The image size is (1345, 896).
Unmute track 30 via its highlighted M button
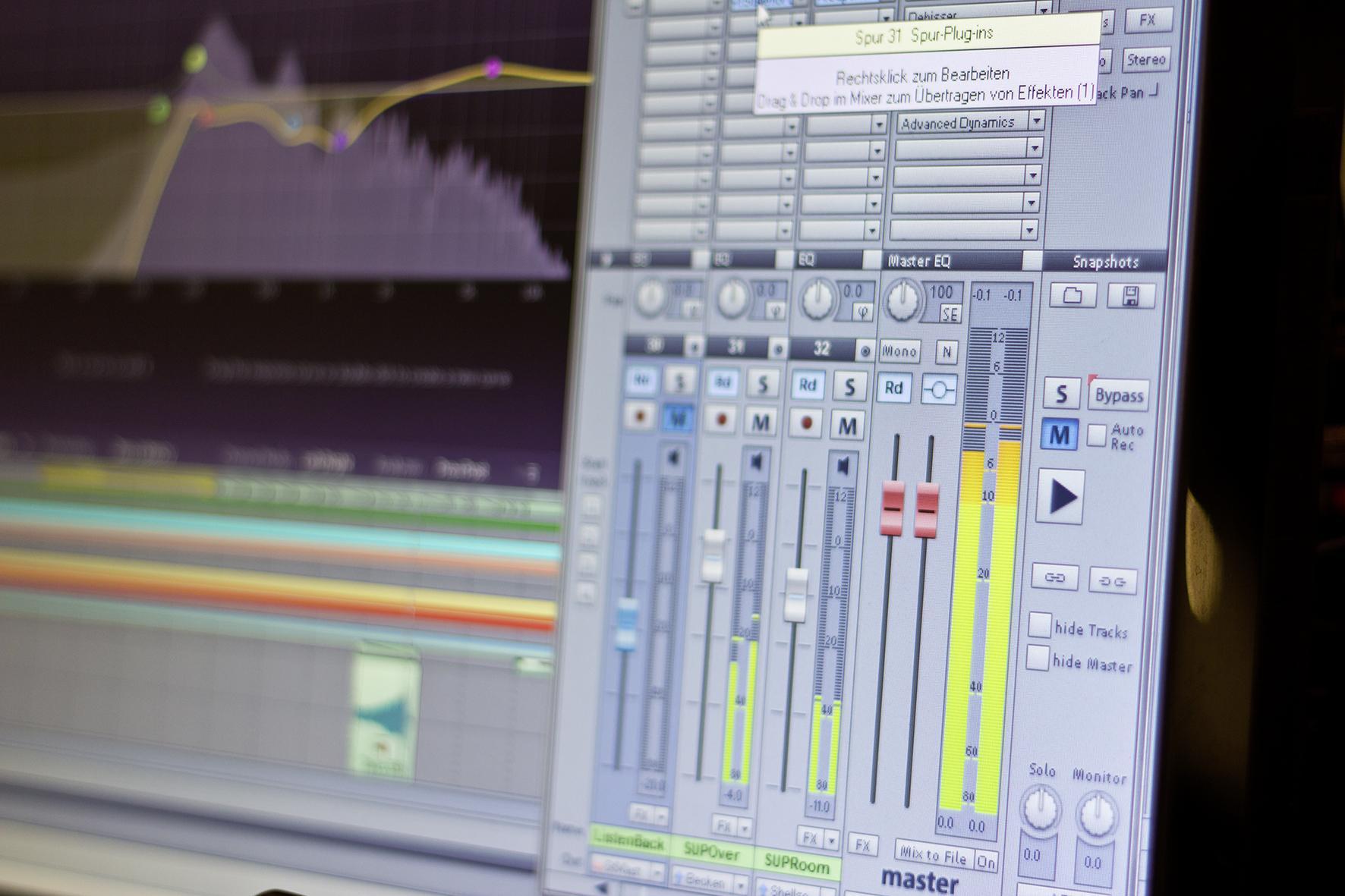(678, 418)
